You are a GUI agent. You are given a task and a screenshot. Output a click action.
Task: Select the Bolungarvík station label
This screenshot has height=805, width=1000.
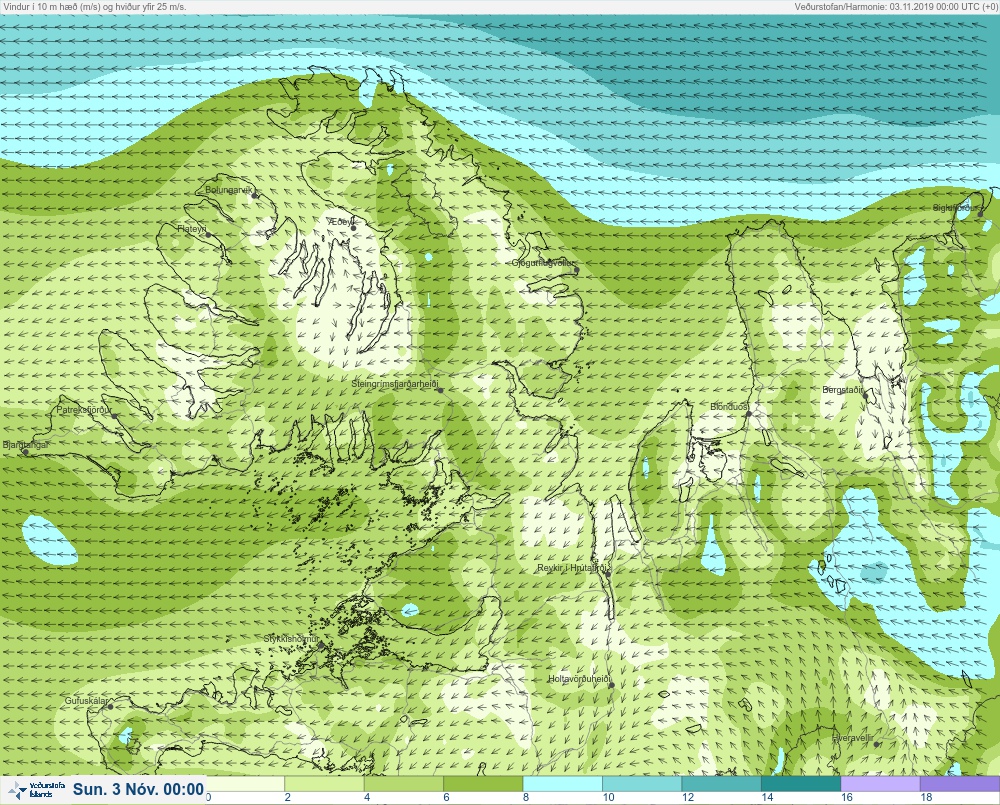coord(229,190)
